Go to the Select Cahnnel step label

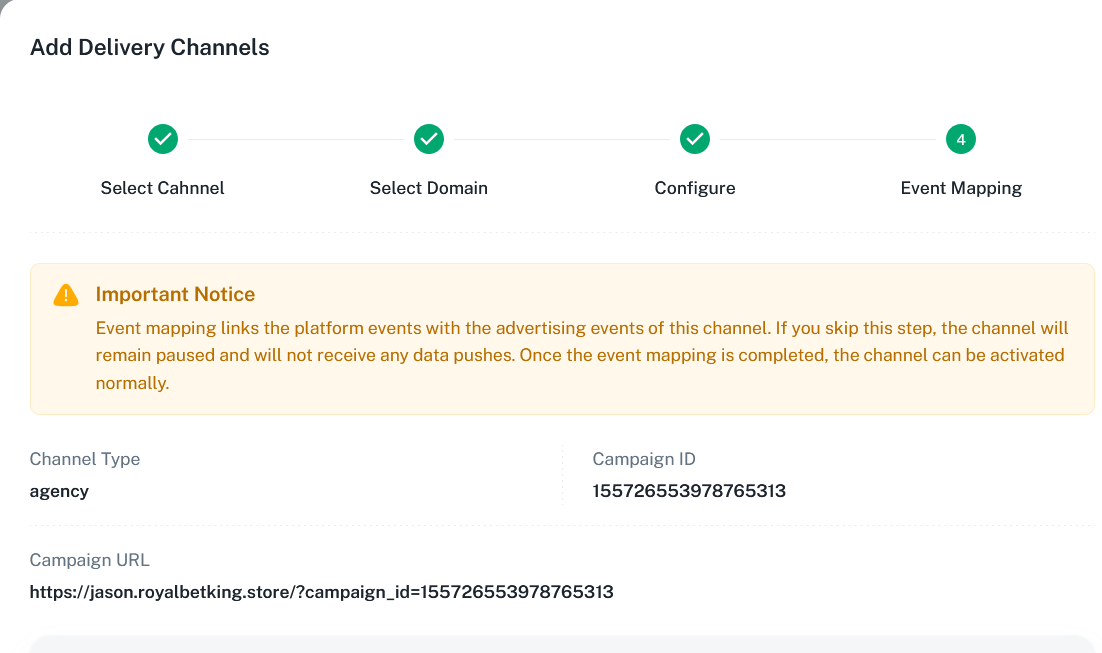(163, 188)
